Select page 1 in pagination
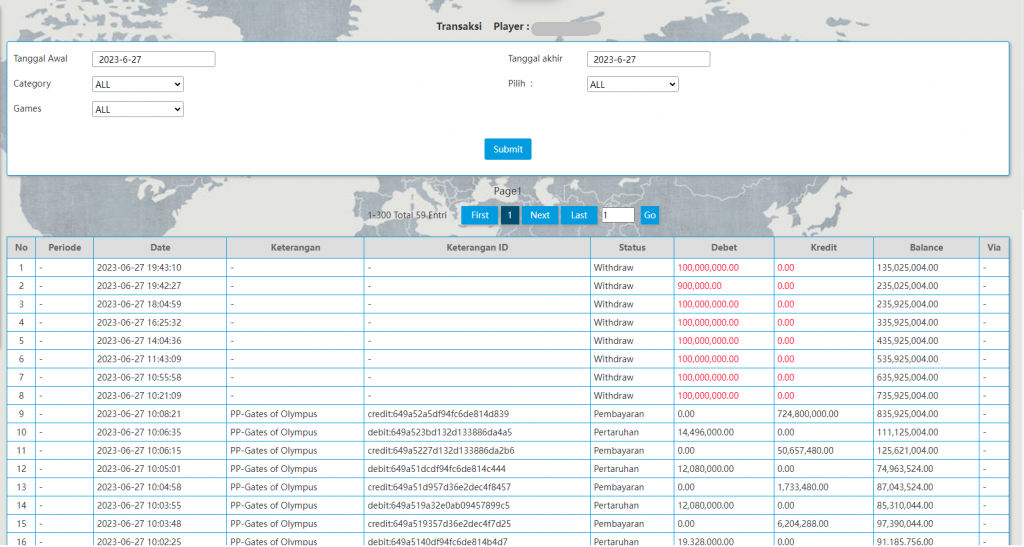This screenshot has width=1024, height=547. click(509, 215)
